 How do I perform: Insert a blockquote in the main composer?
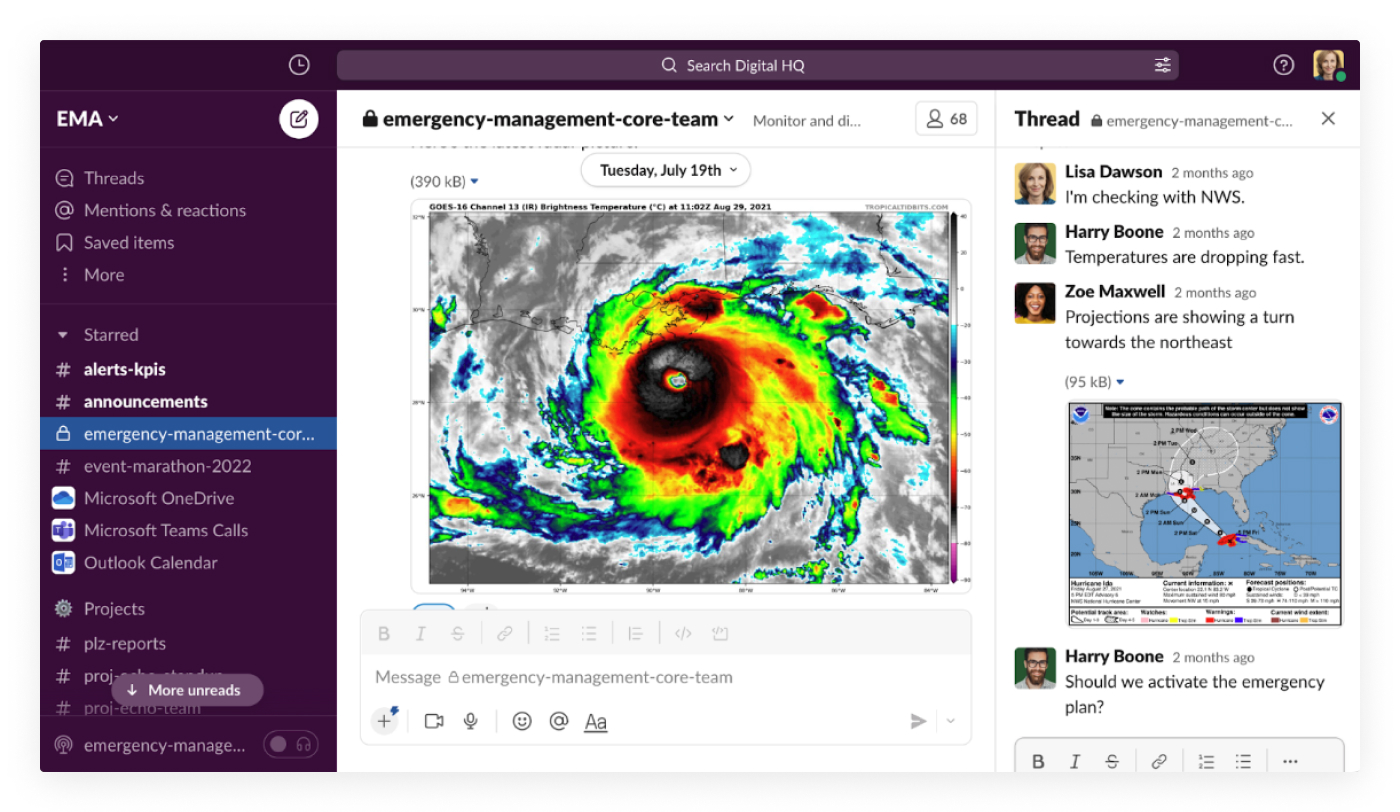click(x=635, y=633)
